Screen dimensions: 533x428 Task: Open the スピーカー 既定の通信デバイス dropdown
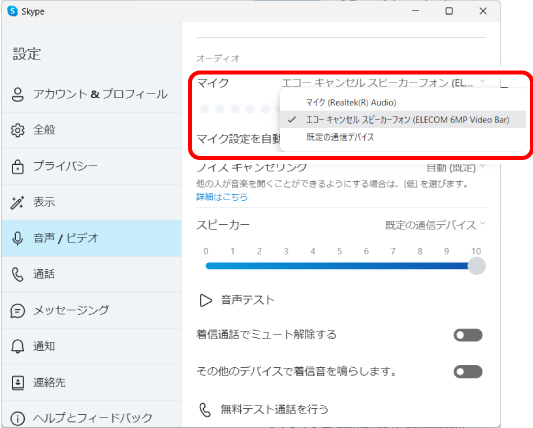pos(435,225)
